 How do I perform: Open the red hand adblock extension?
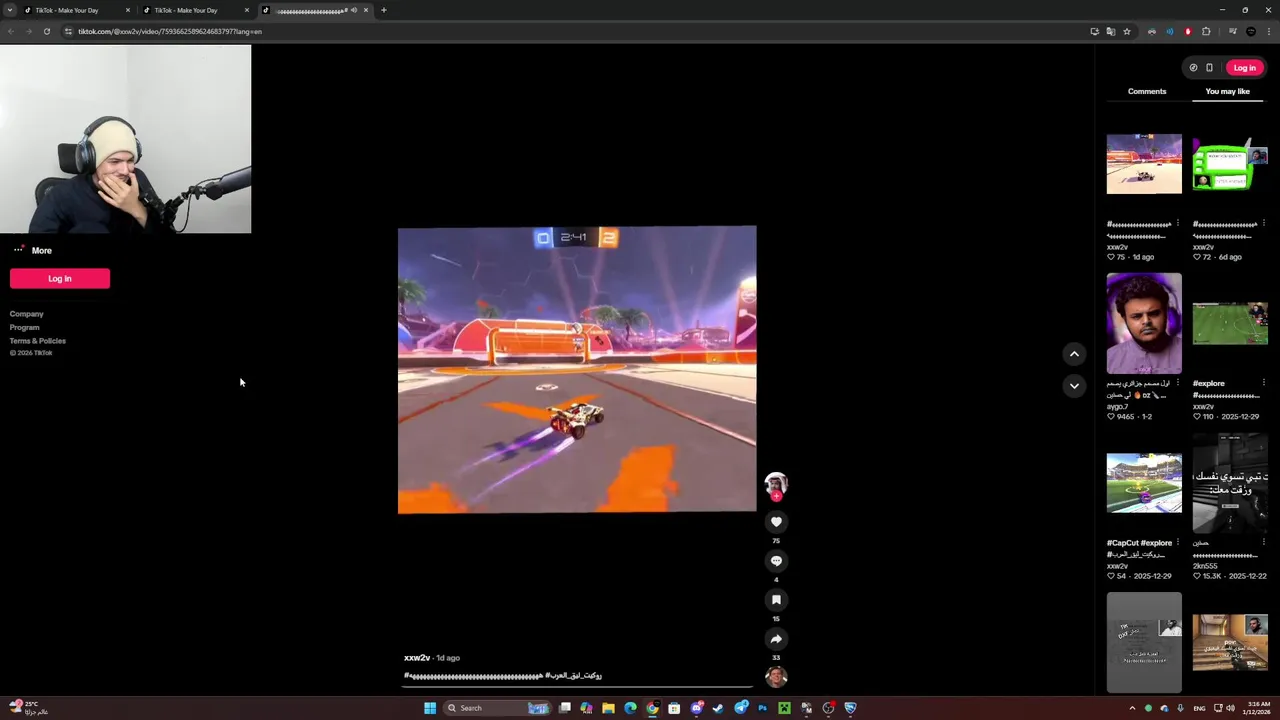point(1188,31)
